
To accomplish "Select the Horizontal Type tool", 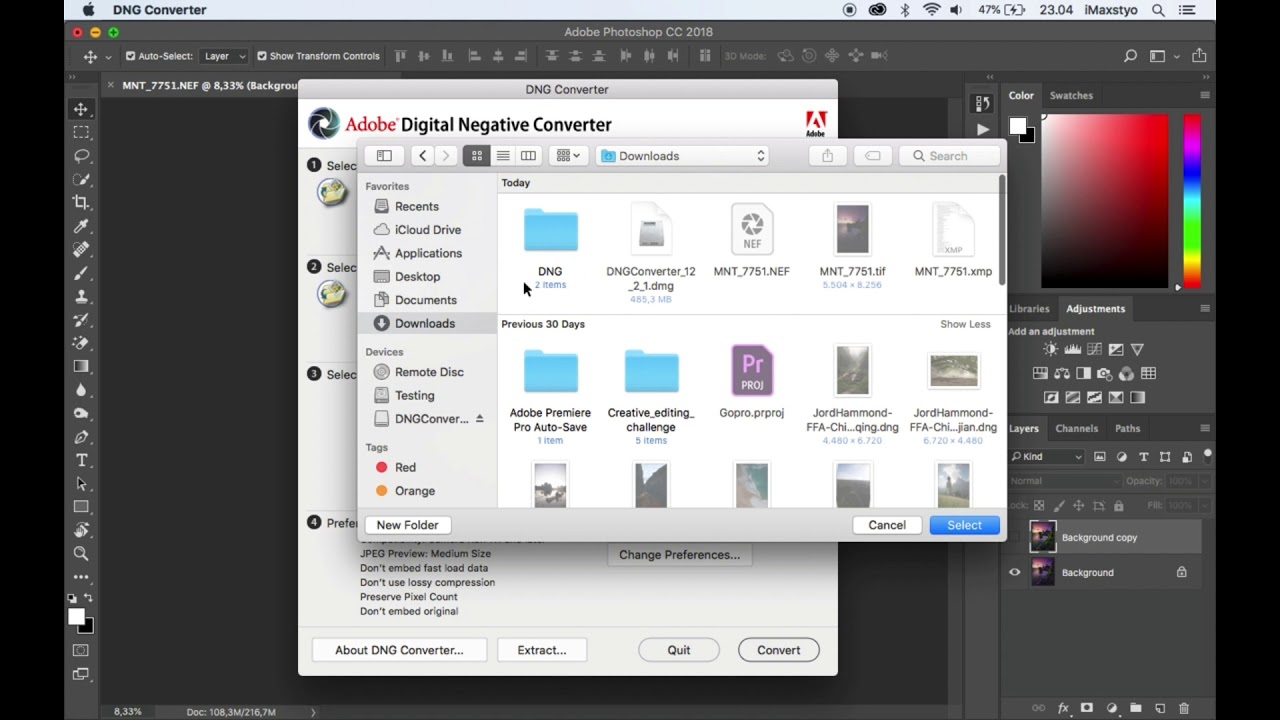I will click(81, 460).
